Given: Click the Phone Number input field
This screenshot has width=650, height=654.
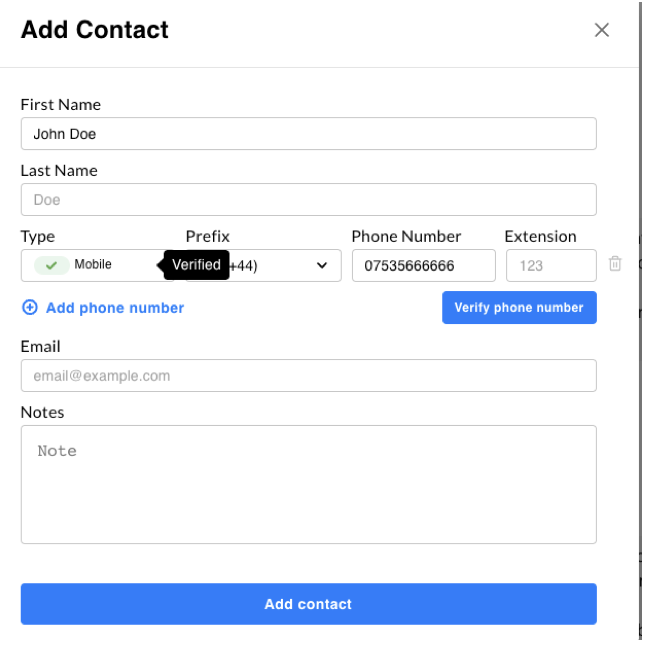Looking at the screenshot, I should tap(423, 265).
